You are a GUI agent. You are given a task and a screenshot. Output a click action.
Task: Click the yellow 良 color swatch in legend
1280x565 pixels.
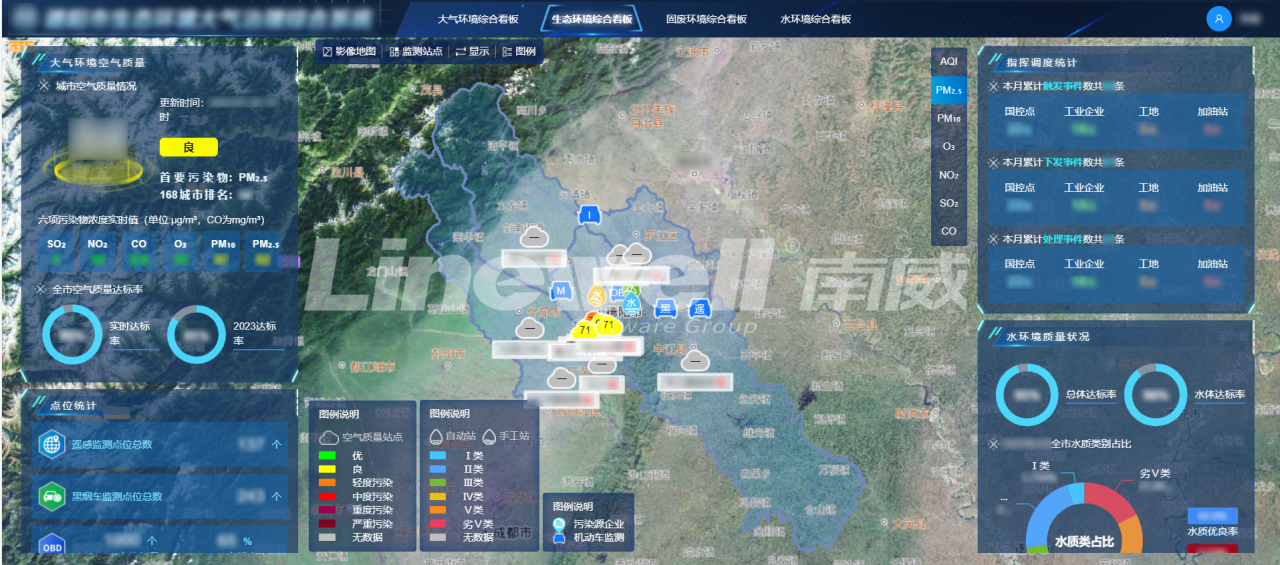coord(328,468)
